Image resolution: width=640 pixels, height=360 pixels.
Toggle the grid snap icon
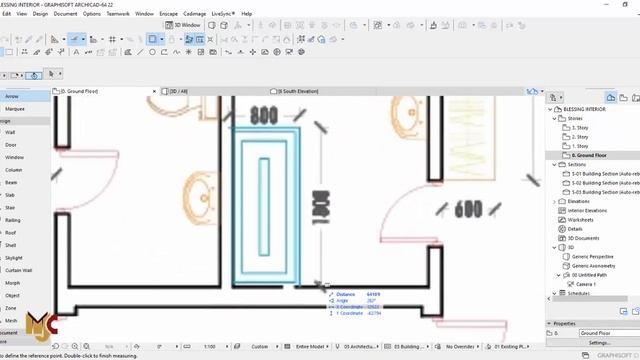click(x=112, y=39)
